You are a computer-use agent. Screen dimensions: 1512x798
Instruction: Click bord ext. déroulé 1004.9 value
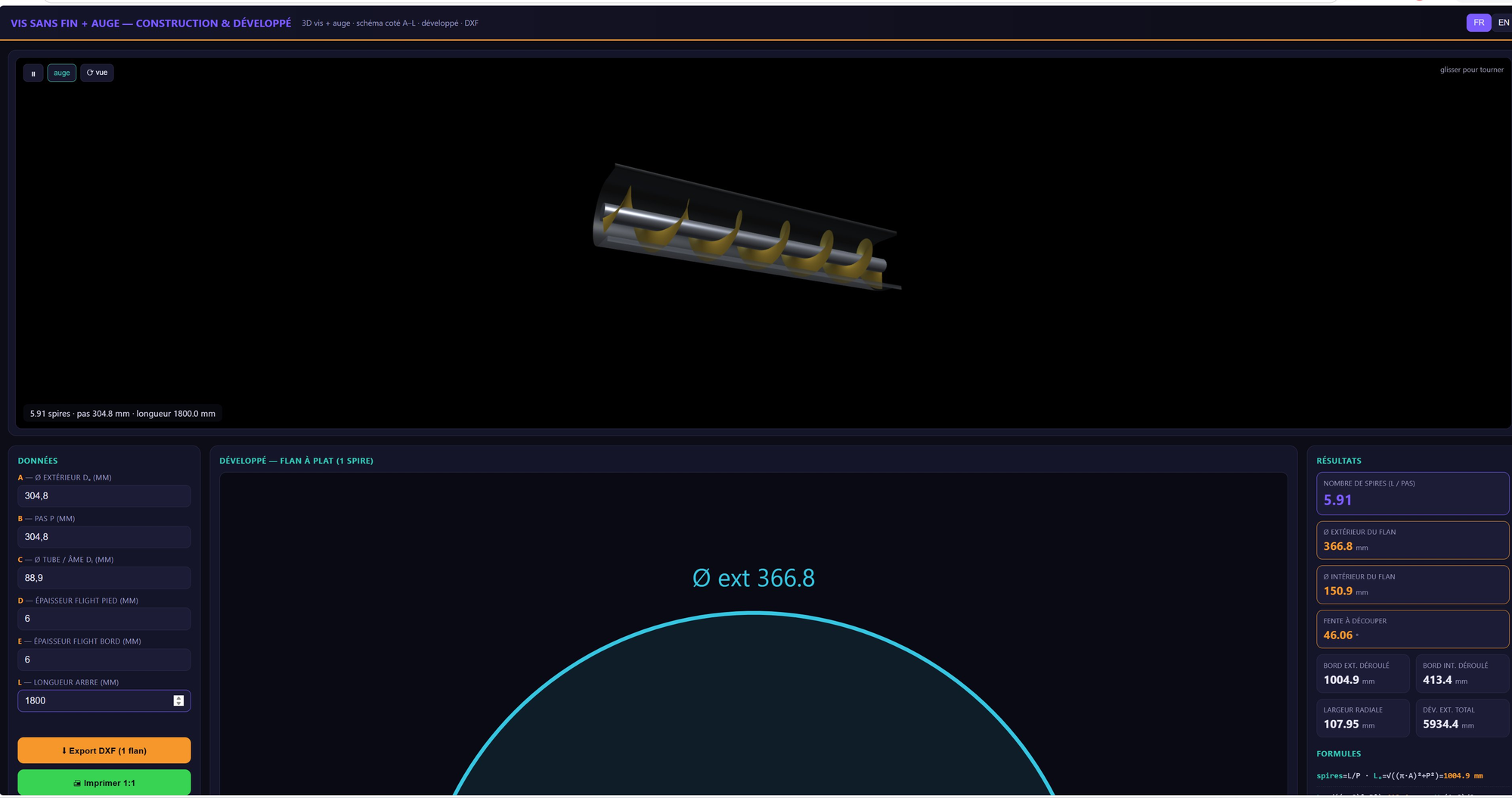click(1341, 680)
